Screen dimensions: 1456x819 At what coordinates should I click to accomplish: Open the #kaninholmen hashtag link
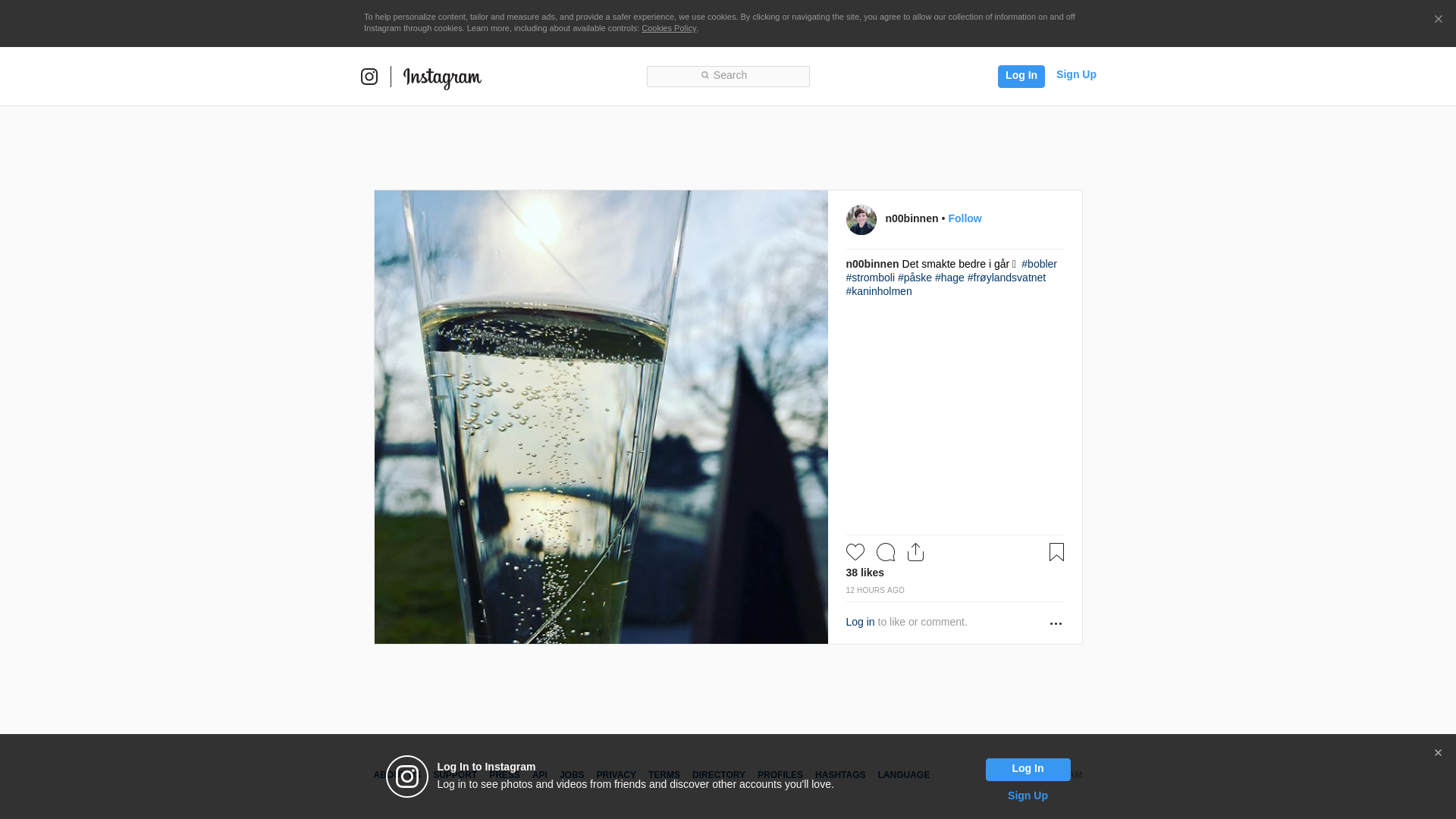879,291
